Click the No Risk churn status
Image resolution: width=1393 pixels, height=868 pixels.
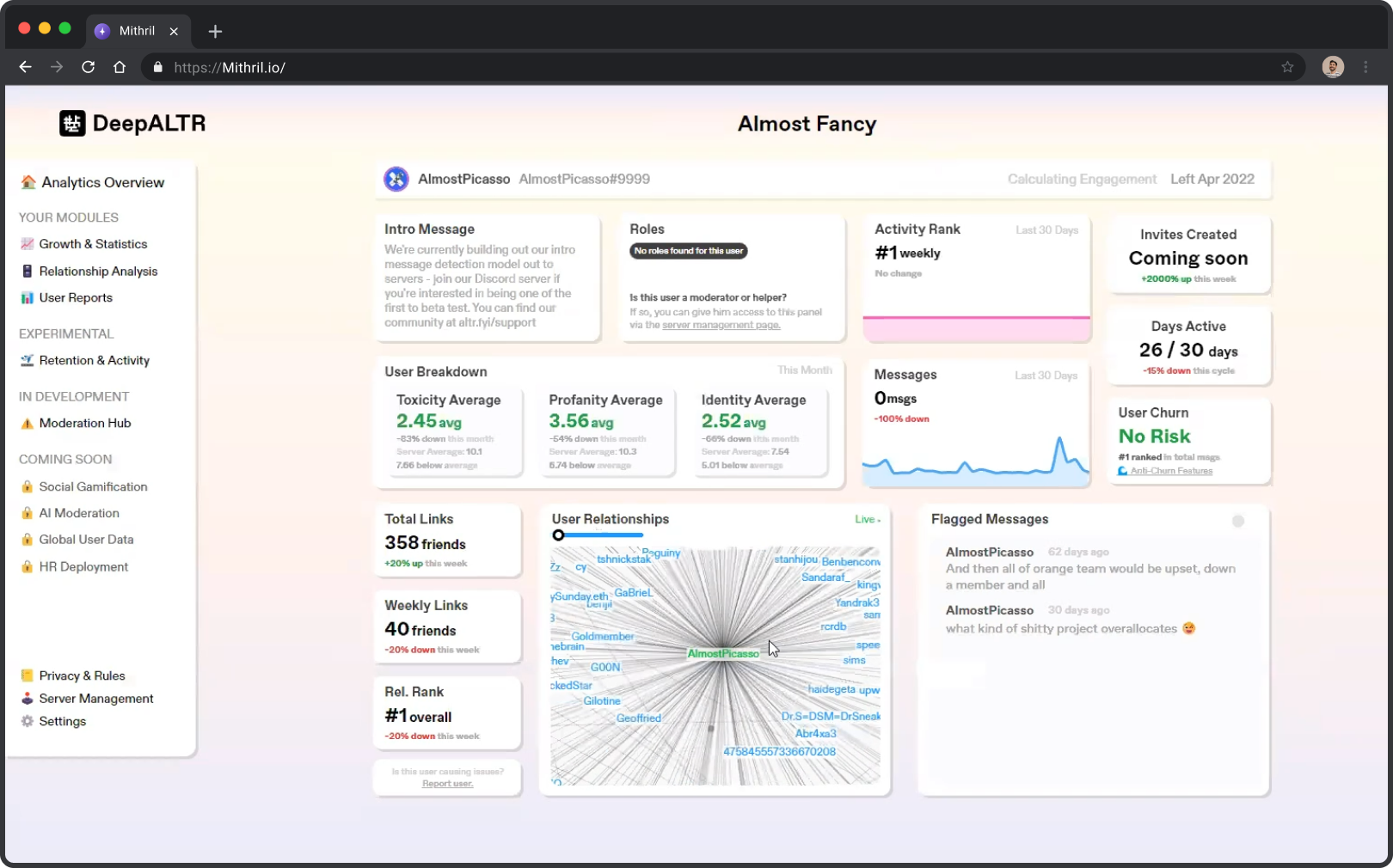click(1154, 437)
